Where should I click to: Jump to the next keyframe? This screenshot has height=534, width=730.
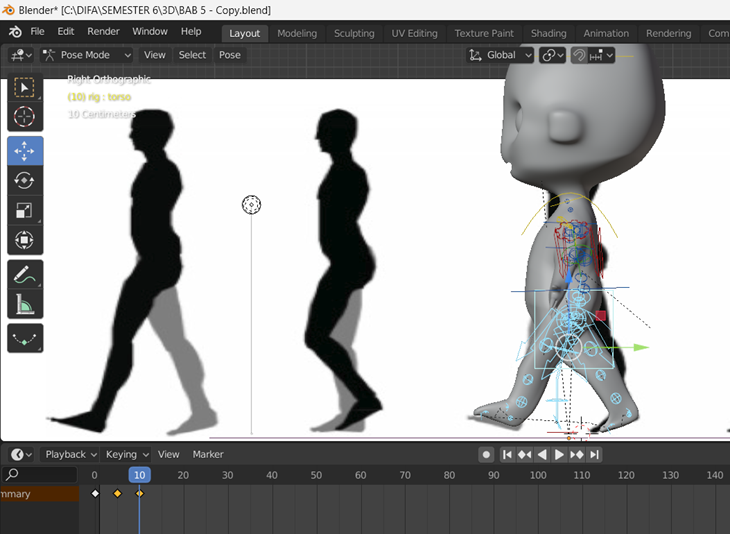pyautogui.click(x=577, y=454)
